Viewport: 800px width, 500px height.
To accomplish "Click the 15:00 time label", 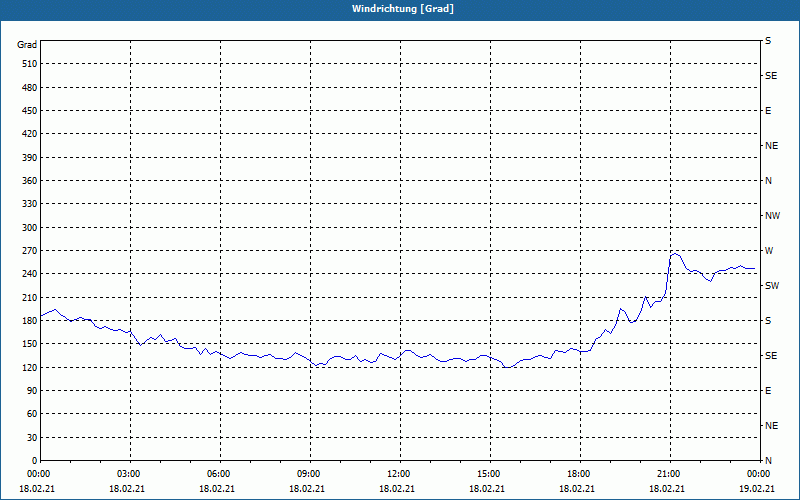I will (x=488, y=474).
